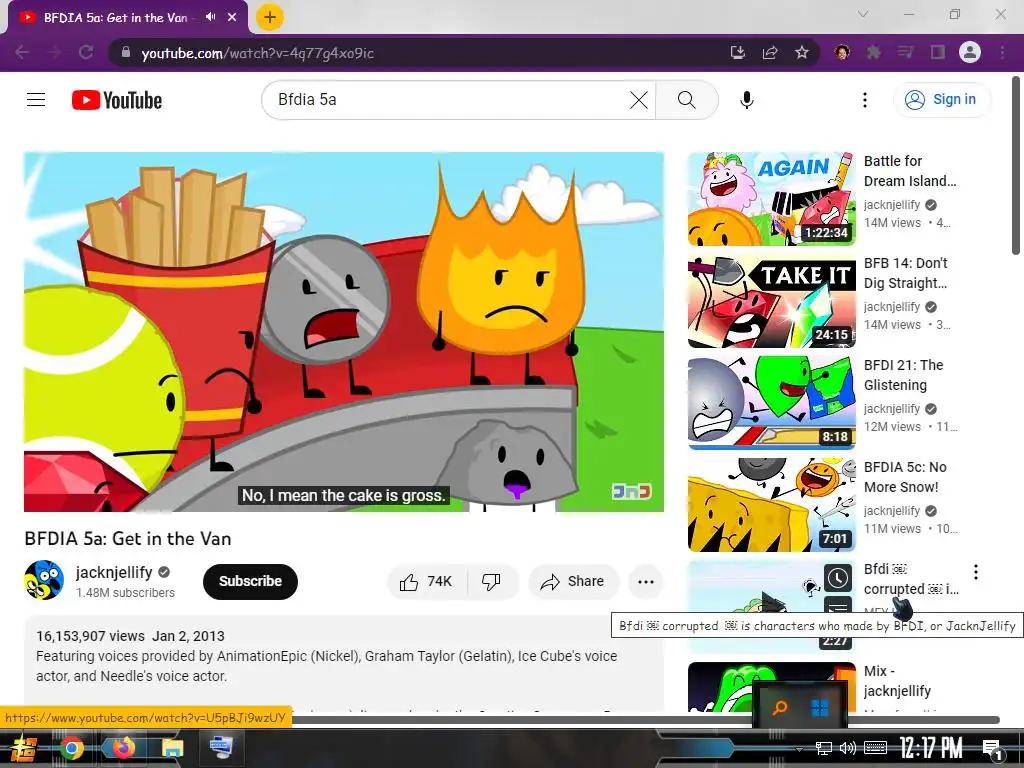The image size is (1024, 768).
Task: Subscribe to jacknjellify
Action: 250,581
